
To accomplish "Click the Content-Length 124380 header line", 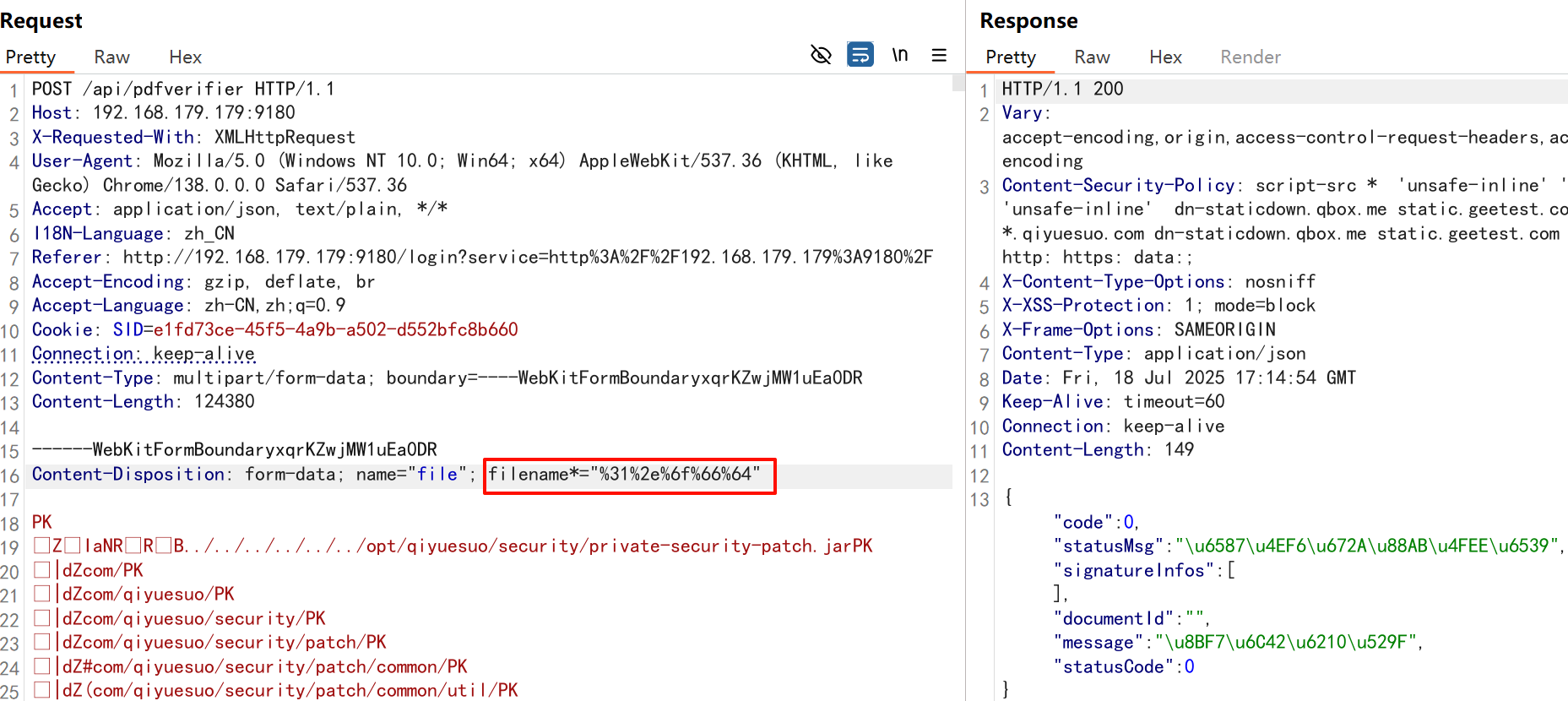I will (x=143, y=402).
